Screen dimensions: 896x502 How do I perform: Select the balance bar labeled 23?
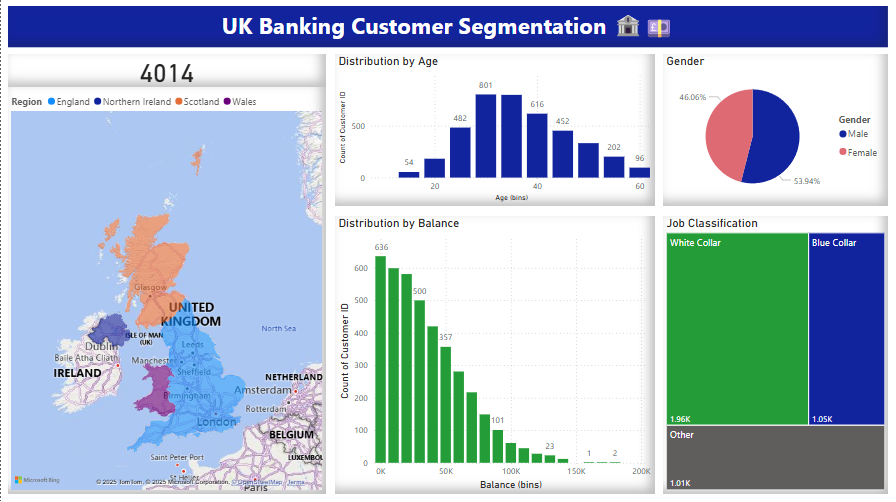pyautogui.click(x=550, y=459)
